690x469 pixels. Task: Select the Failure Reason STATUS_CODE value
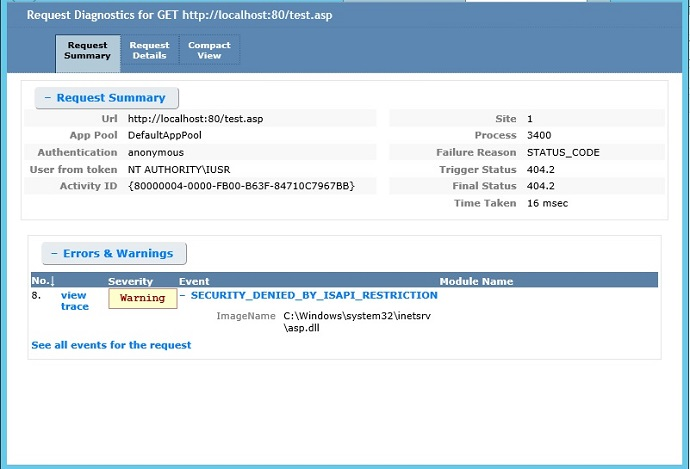(563, 152)
